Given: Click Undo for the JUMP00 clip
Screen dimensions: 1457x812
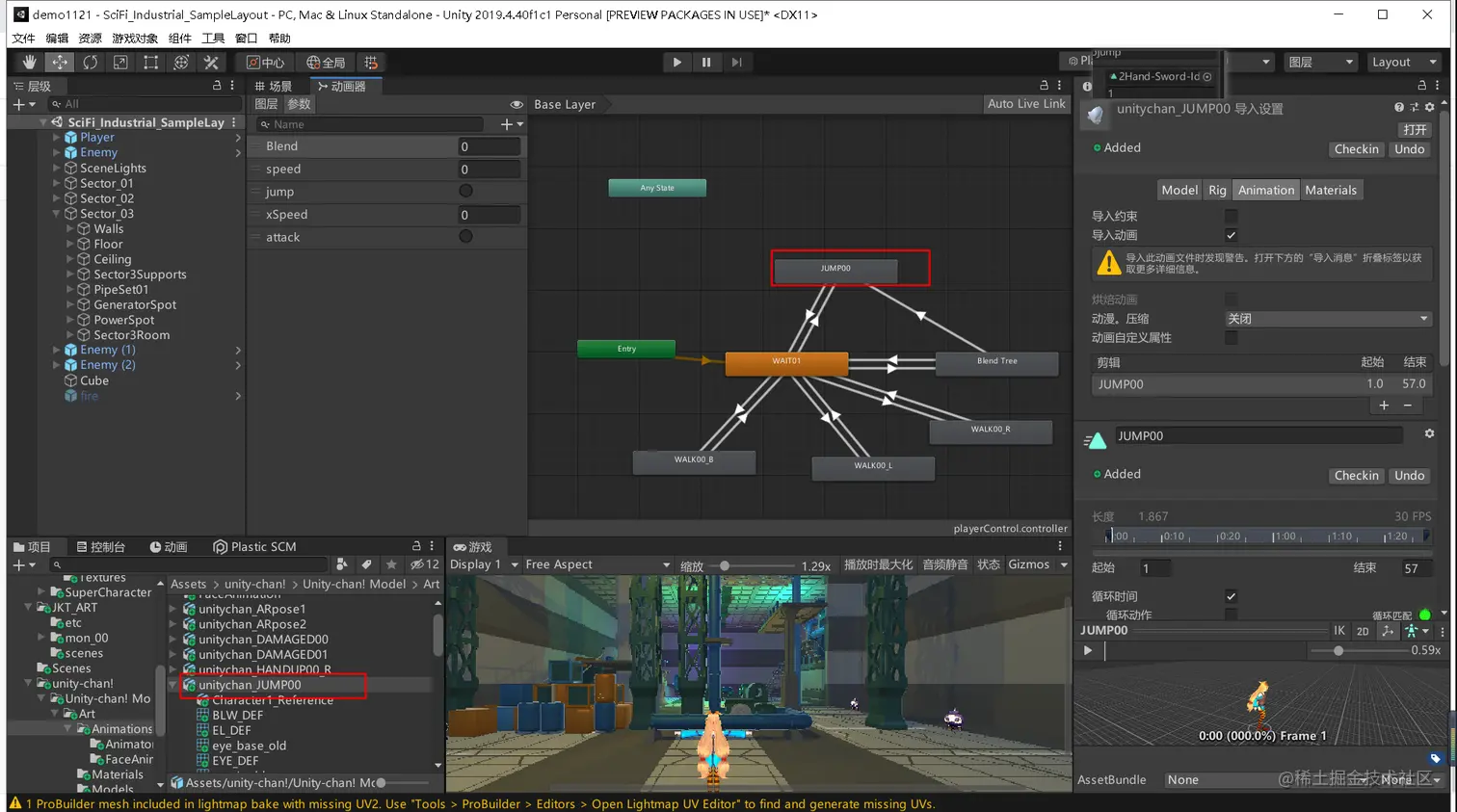Looking at the screenshot, I should coord(1409,476).
